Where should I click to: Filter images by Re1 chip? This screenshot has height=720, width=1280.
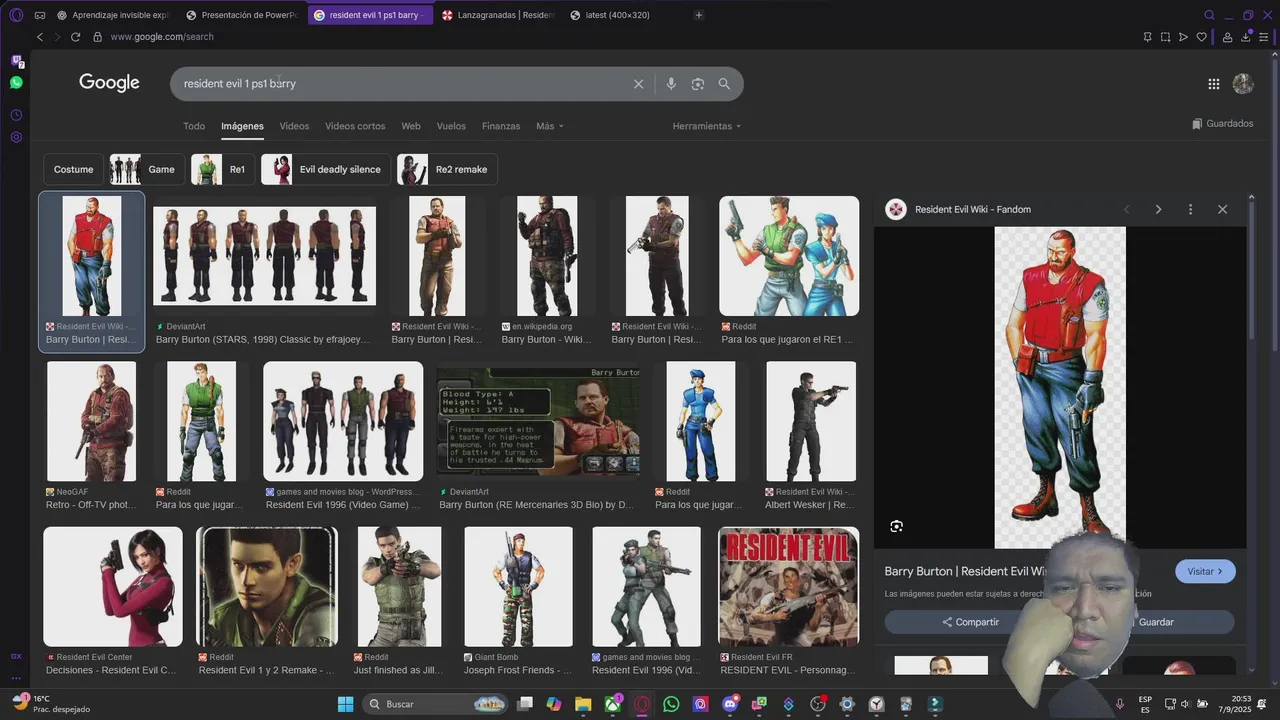tap(221, 169)
